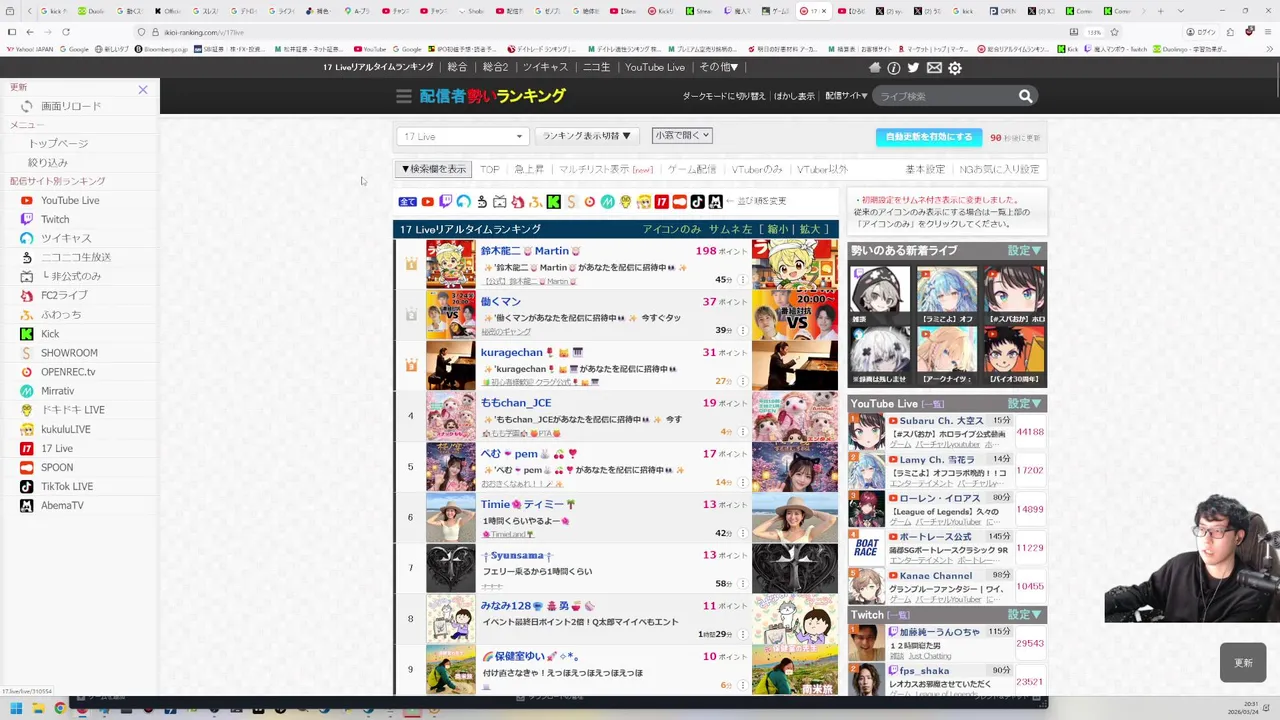Click 並び順を変更 link
1280x720 pixels.
pyautogui.click(x=762, y=202)
